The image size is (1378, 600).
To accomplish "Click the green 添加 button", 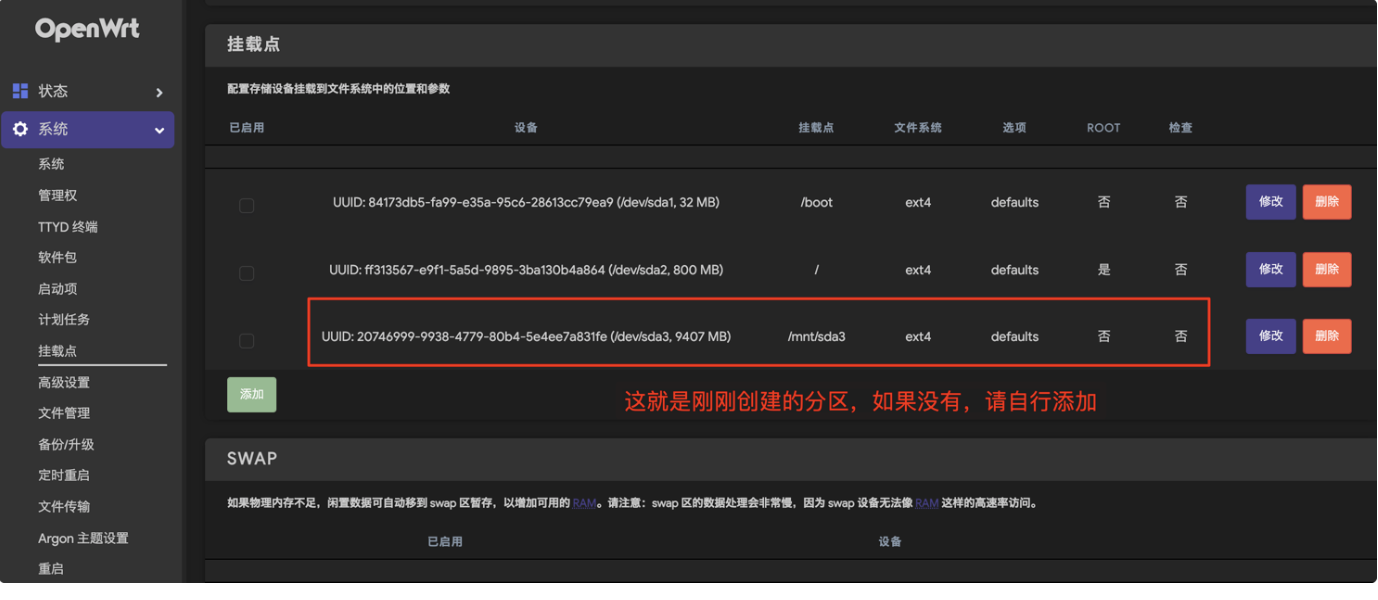I will coord(252,394).
